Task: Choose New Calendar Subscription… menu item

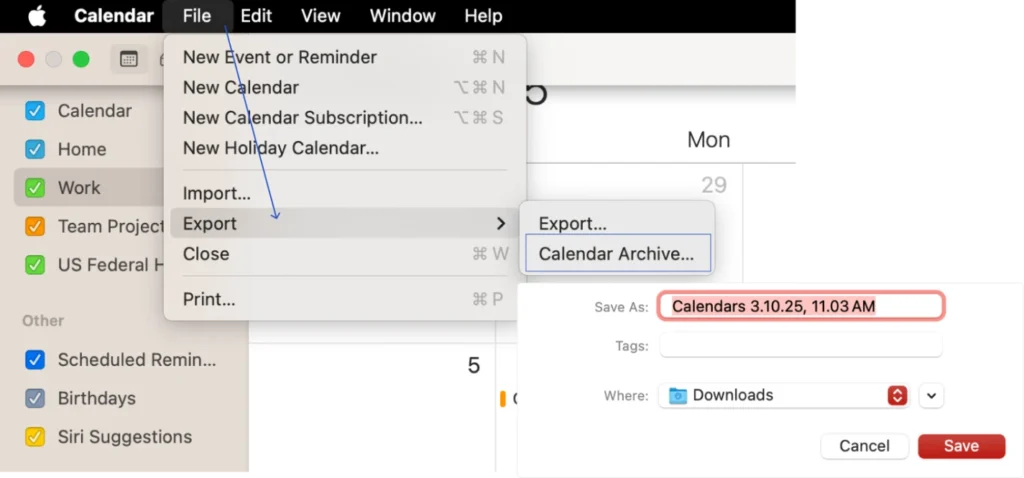Action: coord(302,118)
